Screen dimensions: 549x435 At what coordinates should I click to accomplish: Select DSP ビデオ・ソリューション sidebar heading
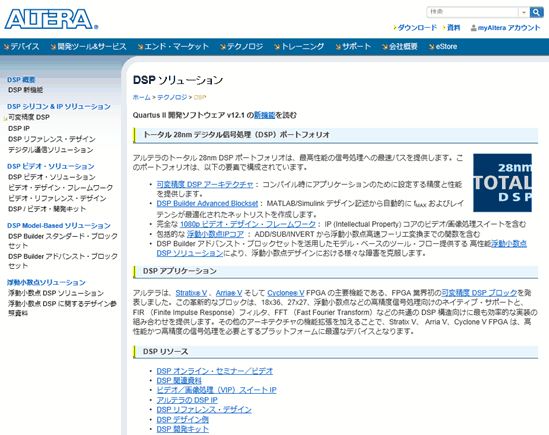(x=50, y=166)
